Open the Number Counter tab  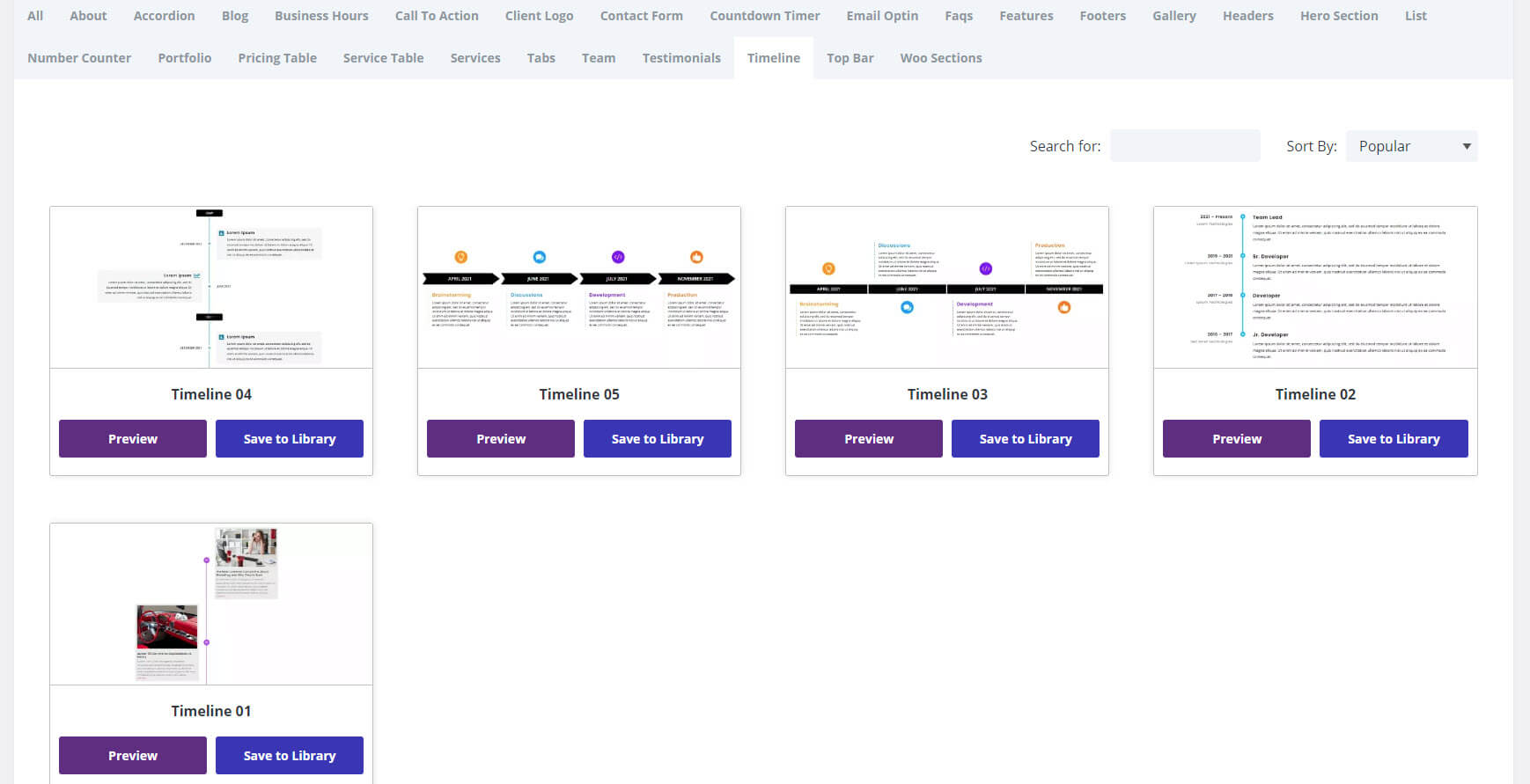point(79,58)
